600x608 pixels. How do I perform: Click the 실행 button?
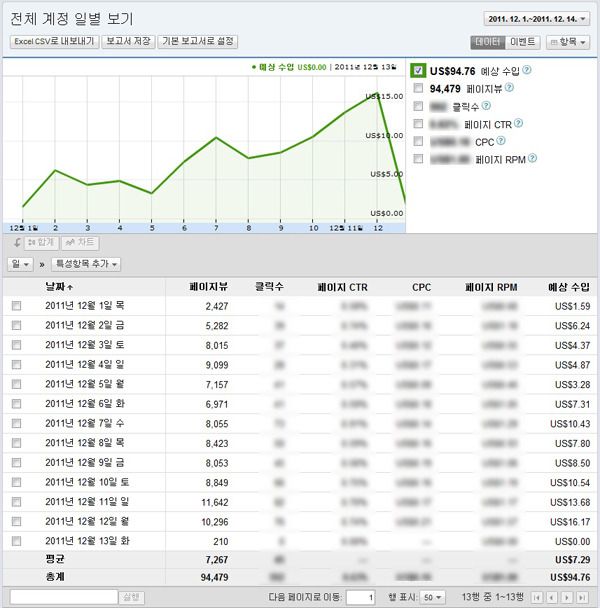[131, 598]
